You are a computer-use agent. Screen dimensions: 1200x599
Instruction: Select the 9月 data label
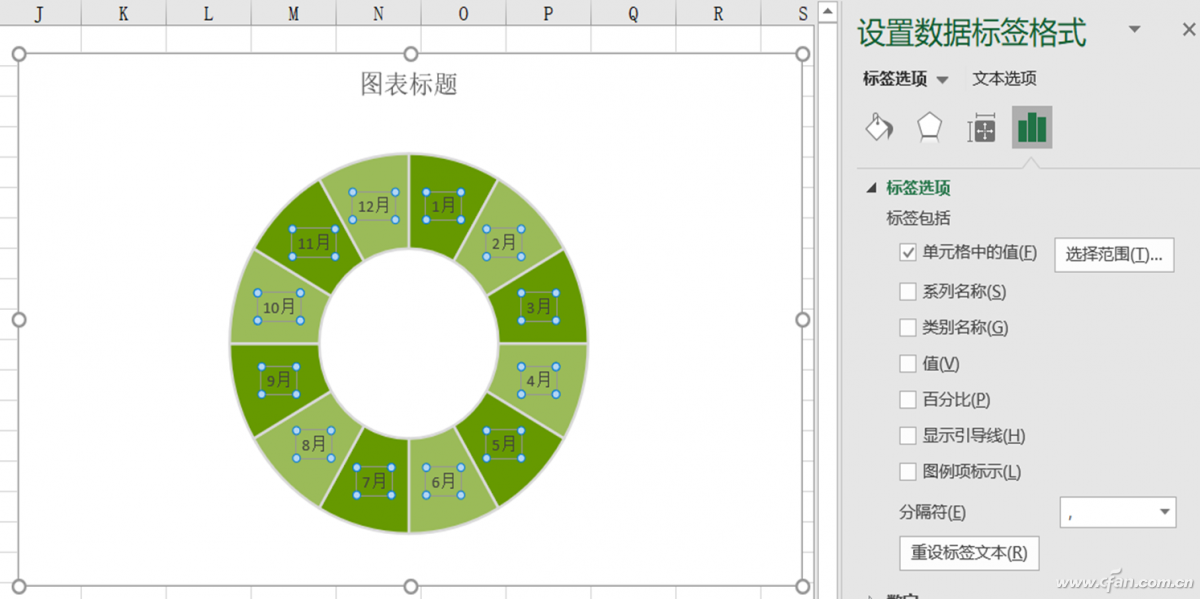(x=279, y=380)
